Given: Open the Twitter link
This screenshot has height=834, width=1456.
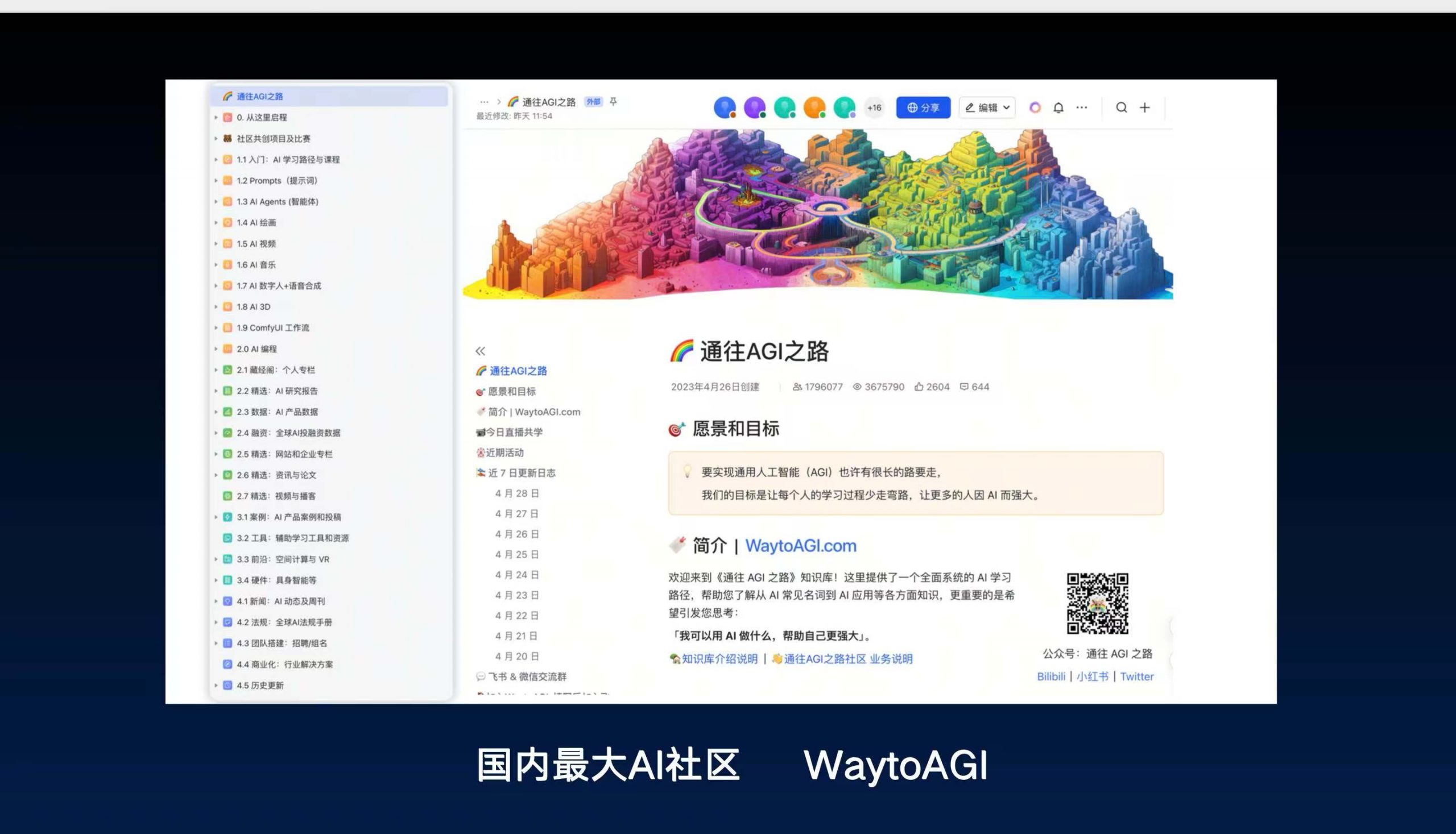Looking at the screenshot, I should 1137,677.
